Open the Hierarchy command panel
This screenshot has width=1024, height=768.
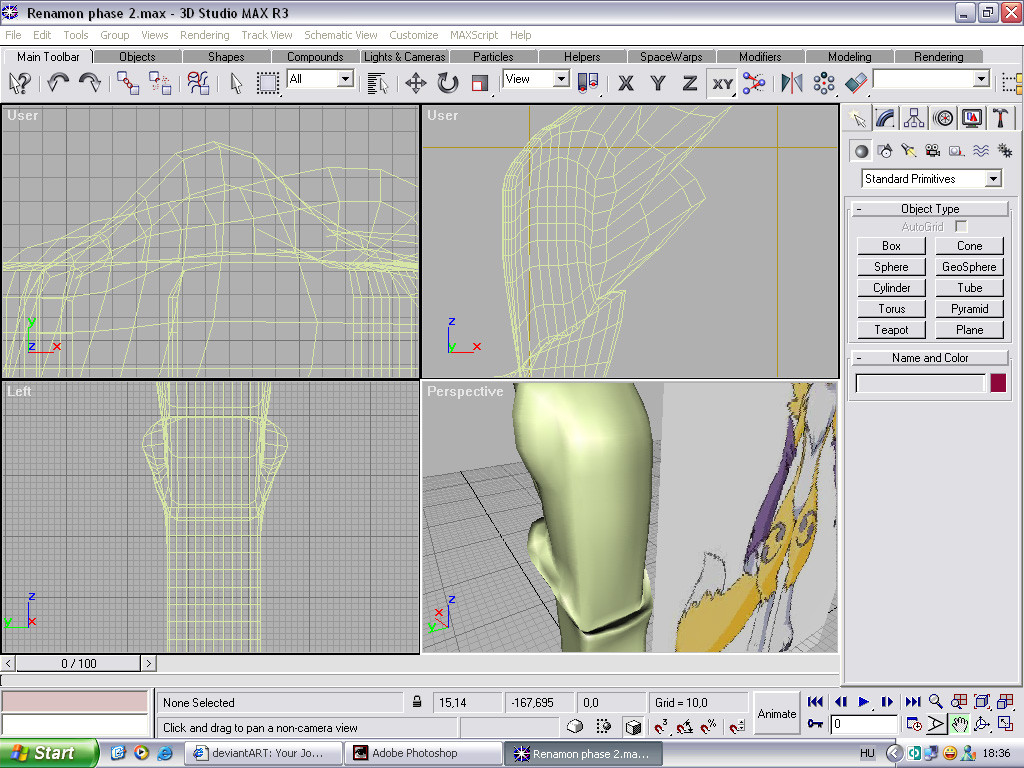click(914, 118)
